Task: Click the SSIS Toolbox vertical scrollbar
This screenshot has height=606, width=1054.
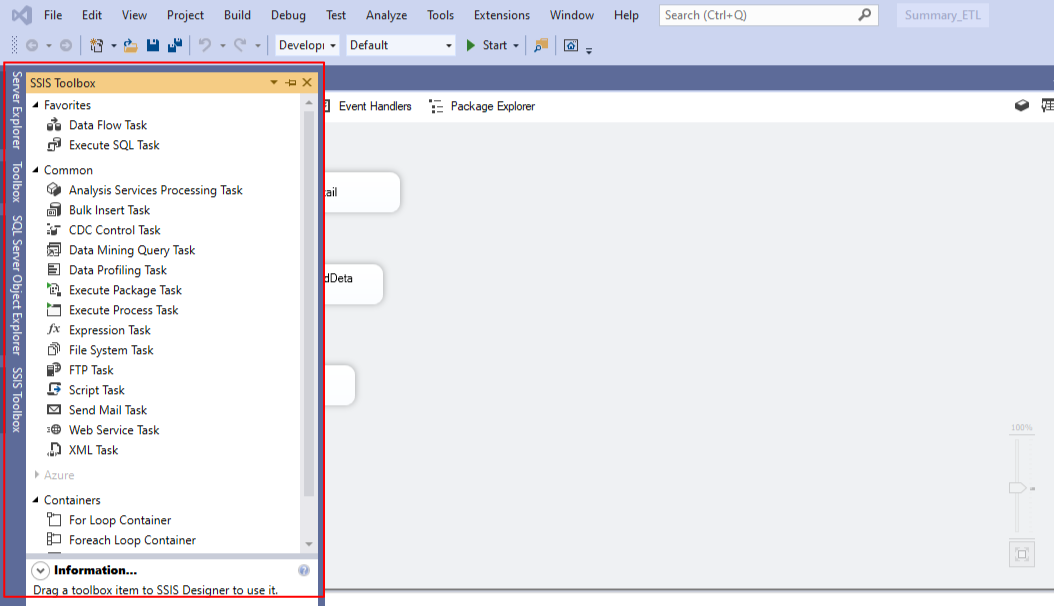Action: pyautogui.click(x=309, y=304)
